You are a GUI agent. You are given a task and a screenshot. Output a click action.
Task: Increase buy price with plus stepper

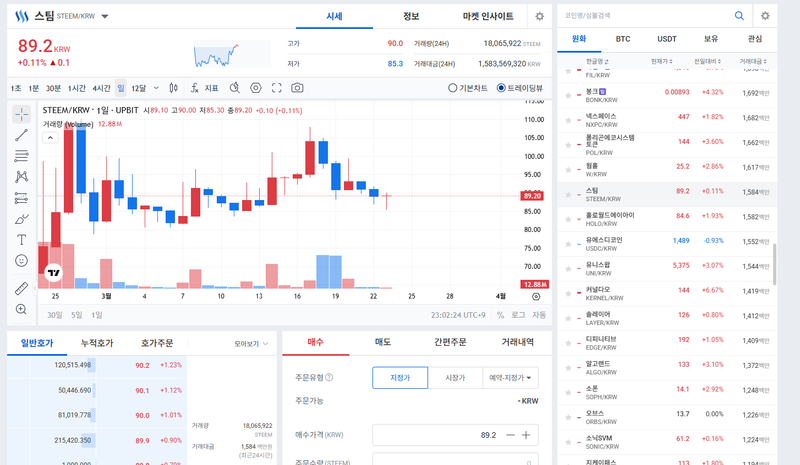[525, 435]
